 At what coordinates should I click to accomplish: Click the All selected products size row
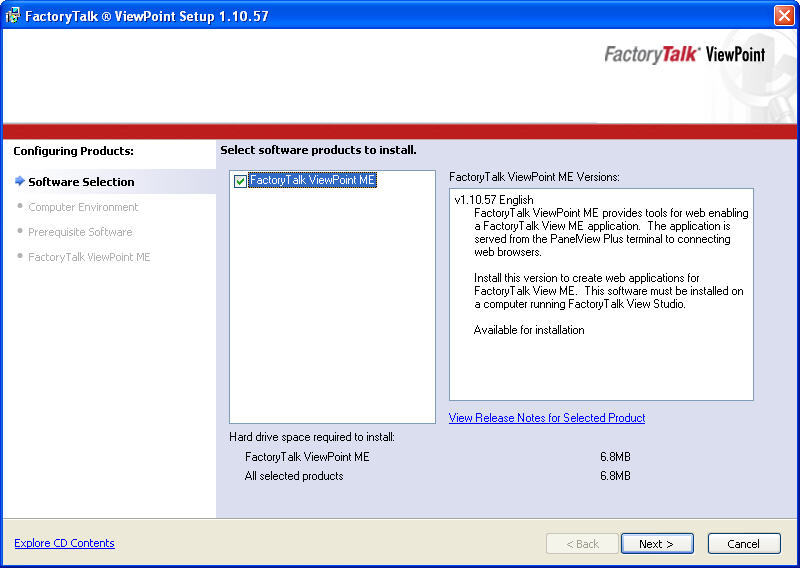click(x=438, y=476)
